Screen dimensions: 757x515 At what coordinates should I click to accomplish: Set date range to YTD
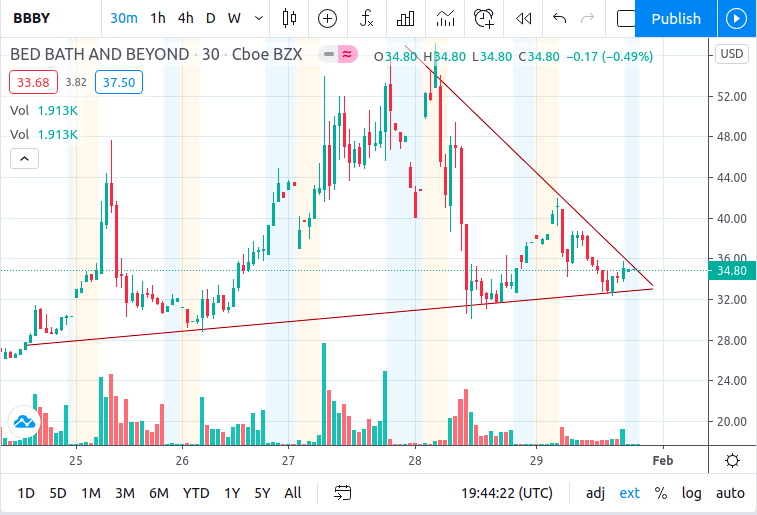coord(196,493)
